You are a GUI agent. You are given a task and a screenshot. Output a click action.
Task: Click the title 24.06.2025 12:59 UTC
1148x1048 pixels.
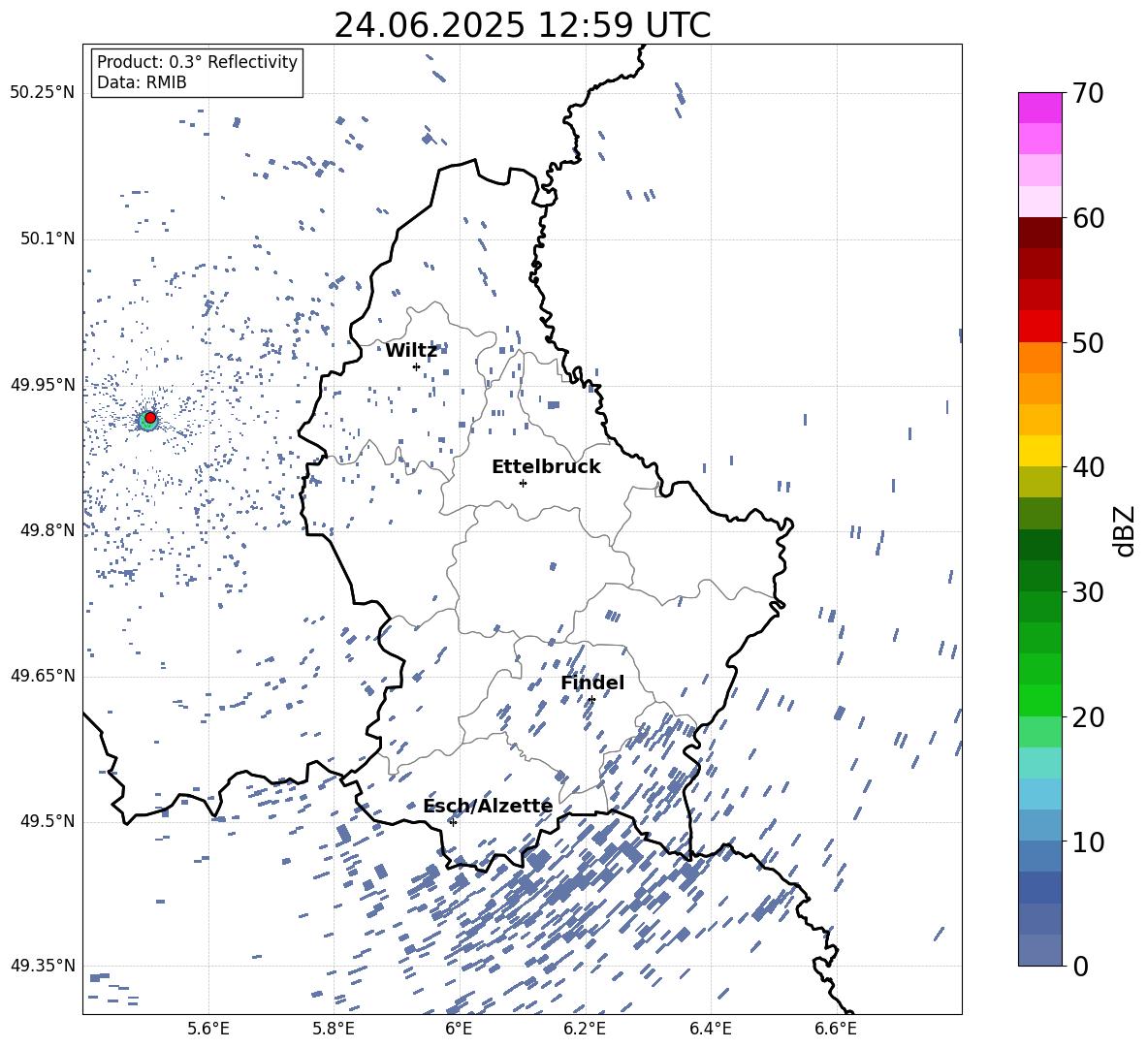pyautogui.click(x=523, y=25)
